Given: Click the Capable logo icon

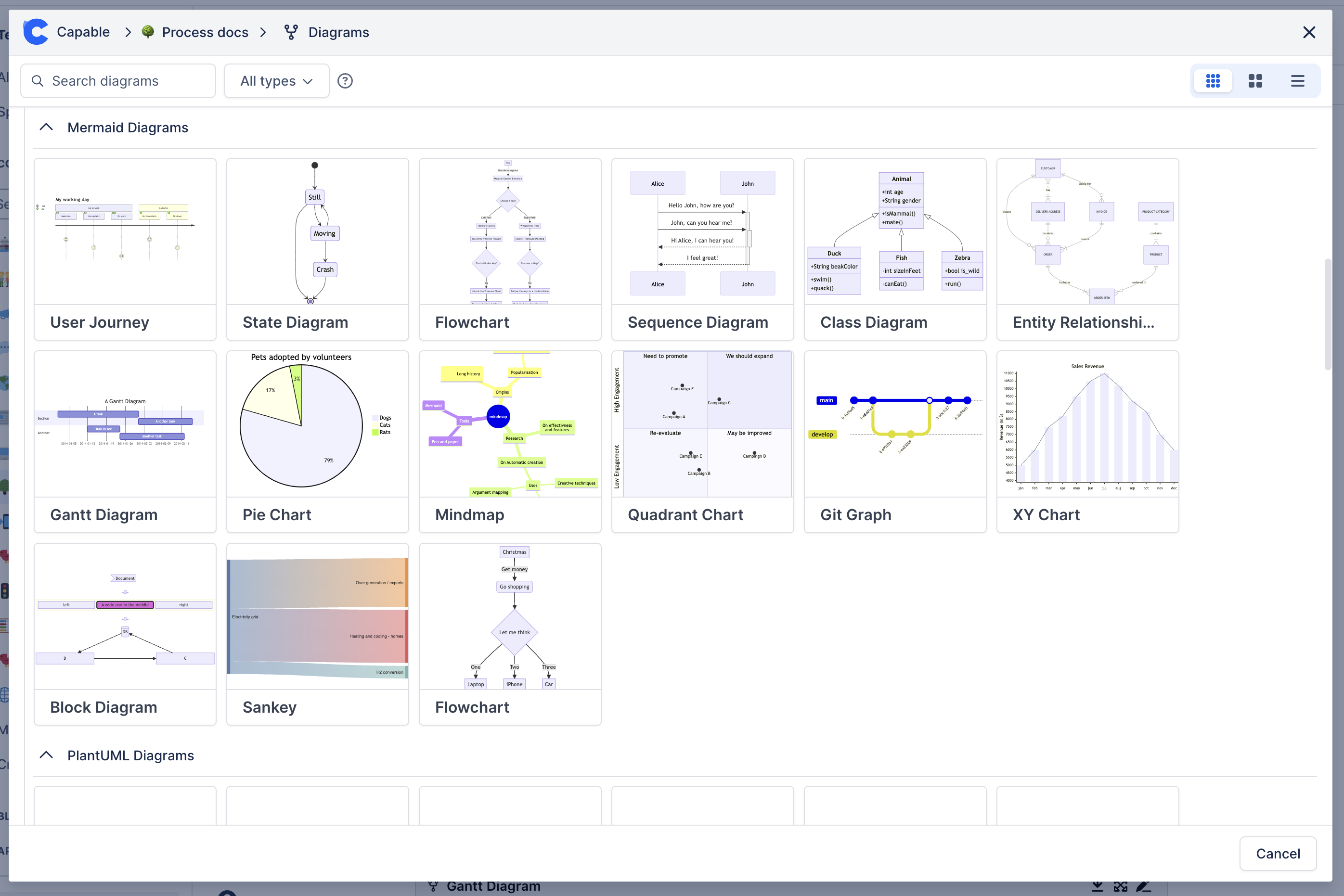Looking at the screenshot, I should [x=36, y=32].
